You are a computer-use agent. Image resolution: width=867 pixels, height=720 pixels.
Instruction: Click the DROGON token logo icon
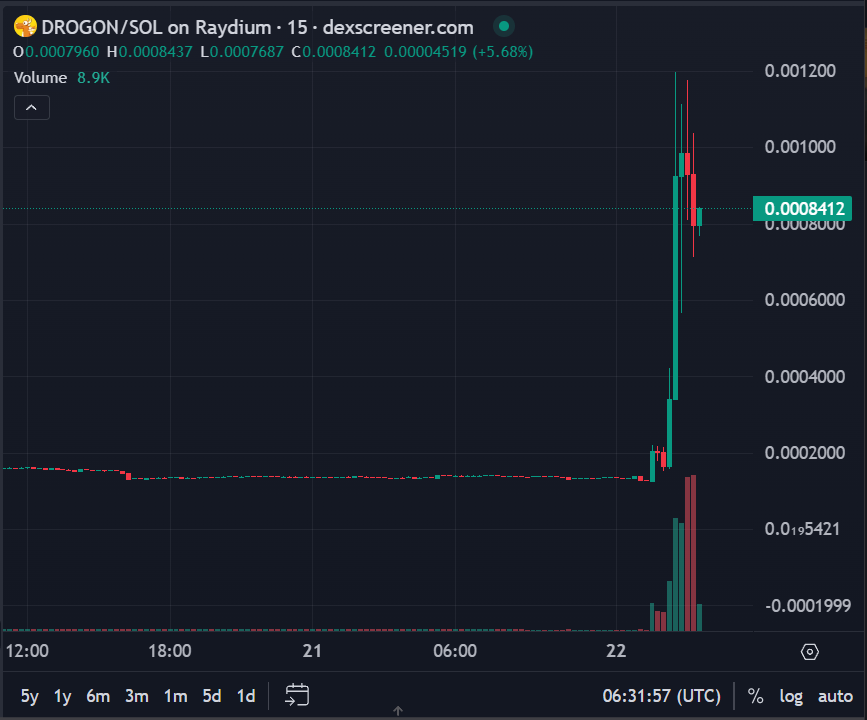pyautogui.click(x=25, y=27)
